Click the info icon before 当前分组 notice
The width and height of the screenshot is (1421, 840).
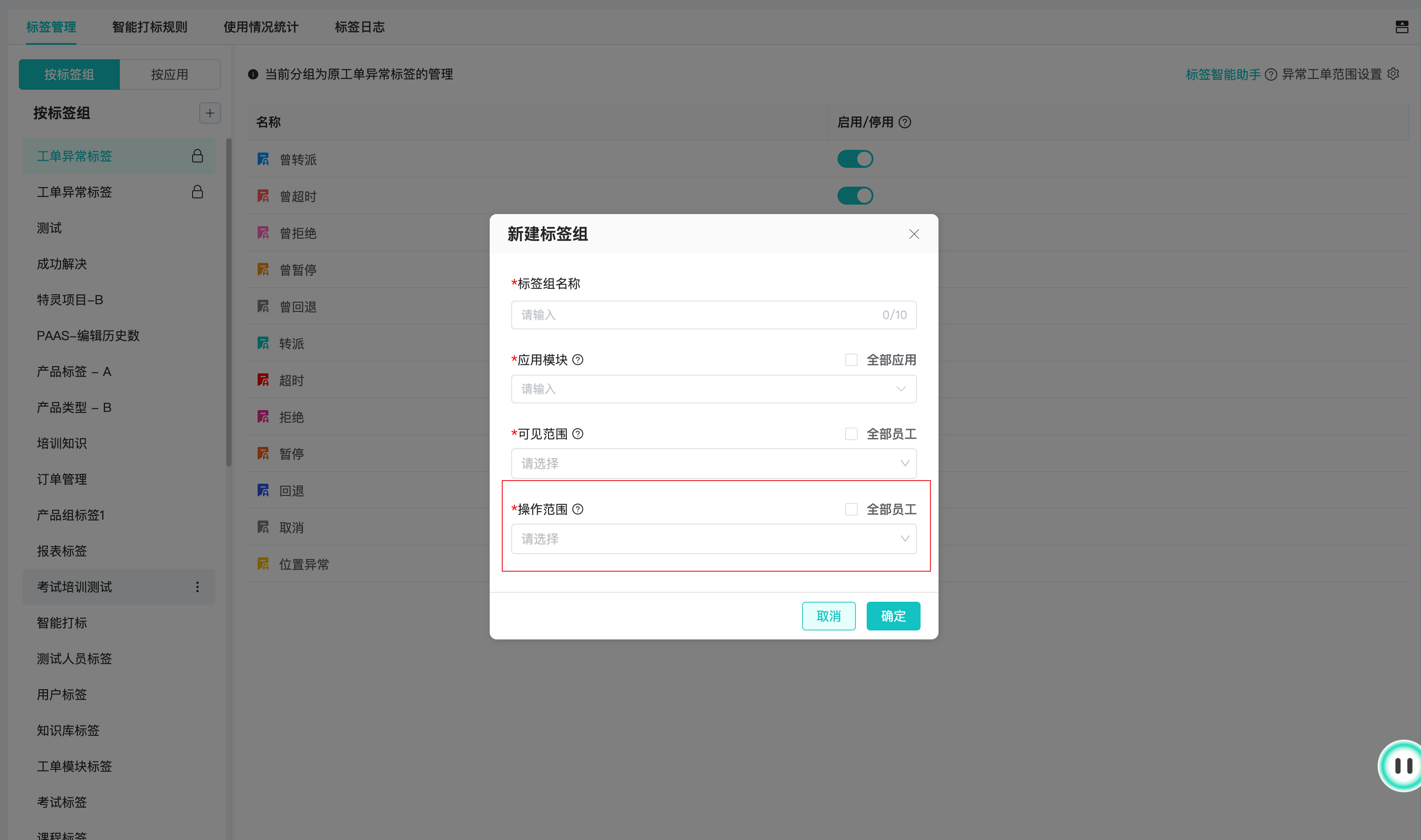[253, 75]
